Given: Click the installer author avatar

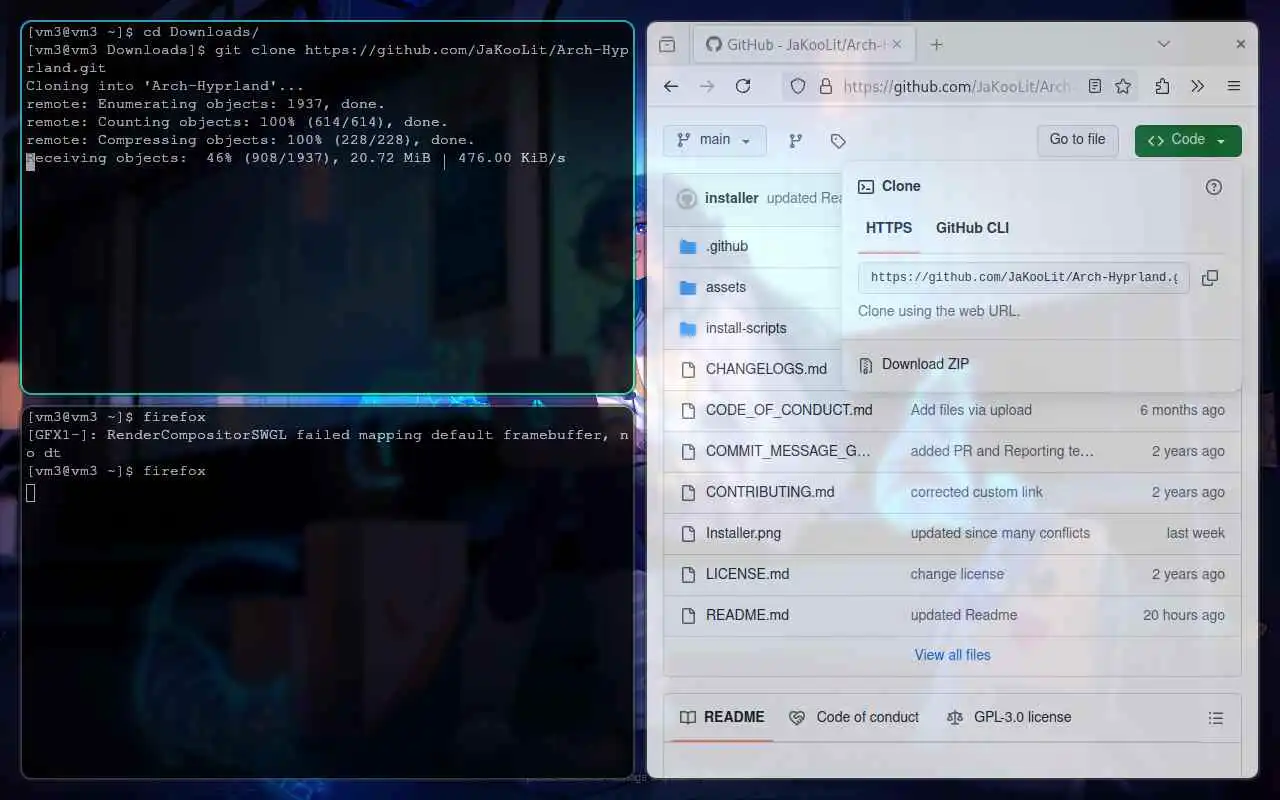Looking at the screenshot, I should 687,198.
